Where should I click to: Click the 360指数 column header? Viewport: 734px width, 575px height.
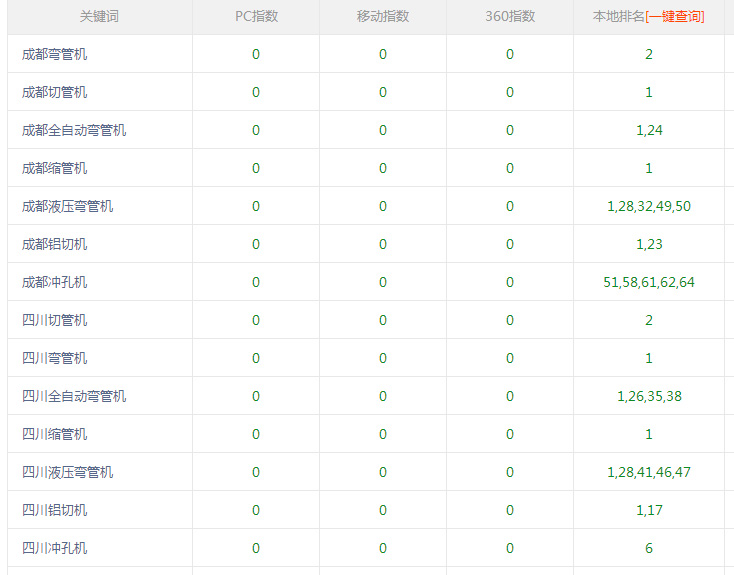point(510,16)
